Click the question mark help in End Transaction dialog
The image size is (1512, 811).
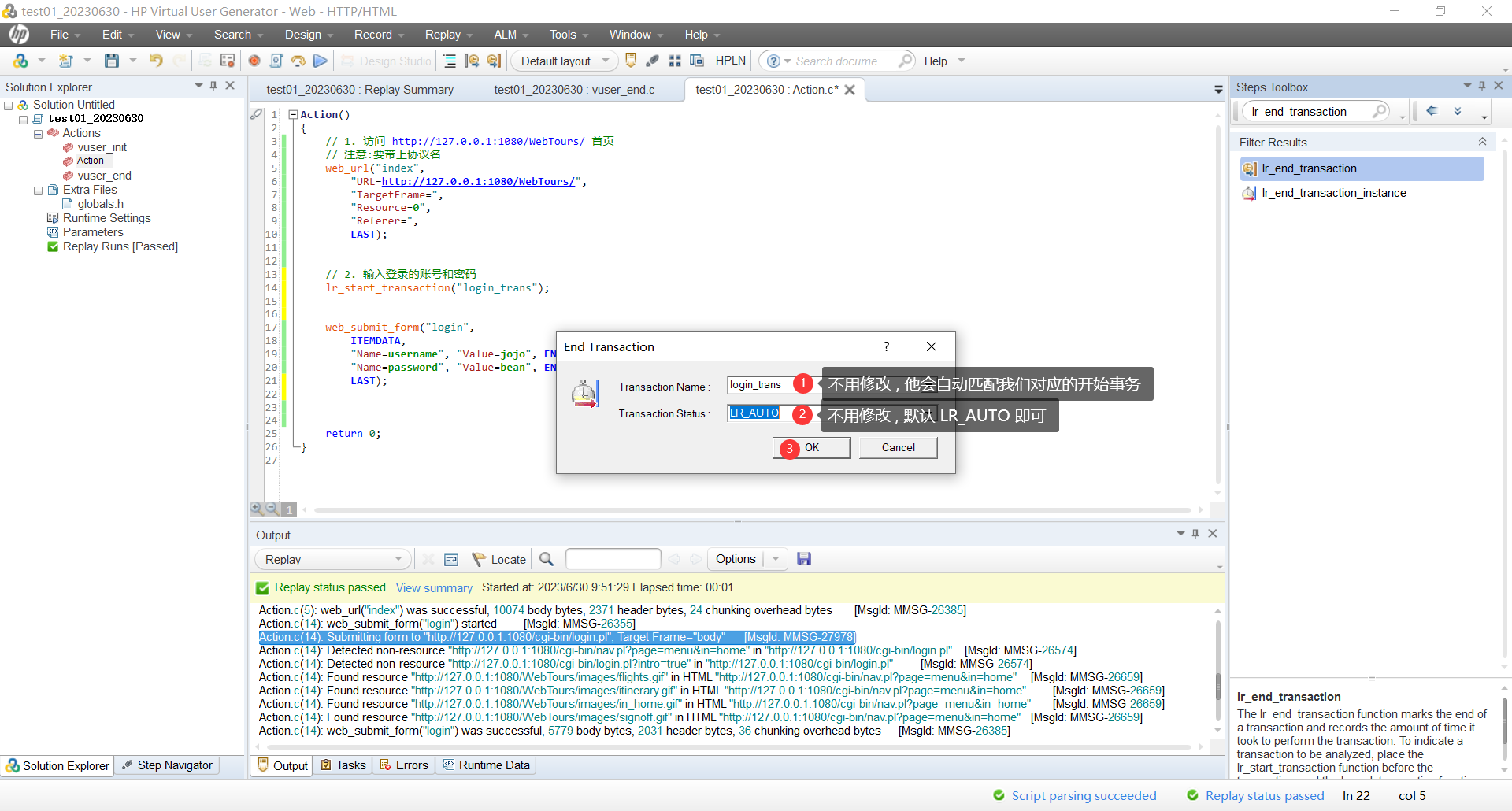(x=887, y=346)
